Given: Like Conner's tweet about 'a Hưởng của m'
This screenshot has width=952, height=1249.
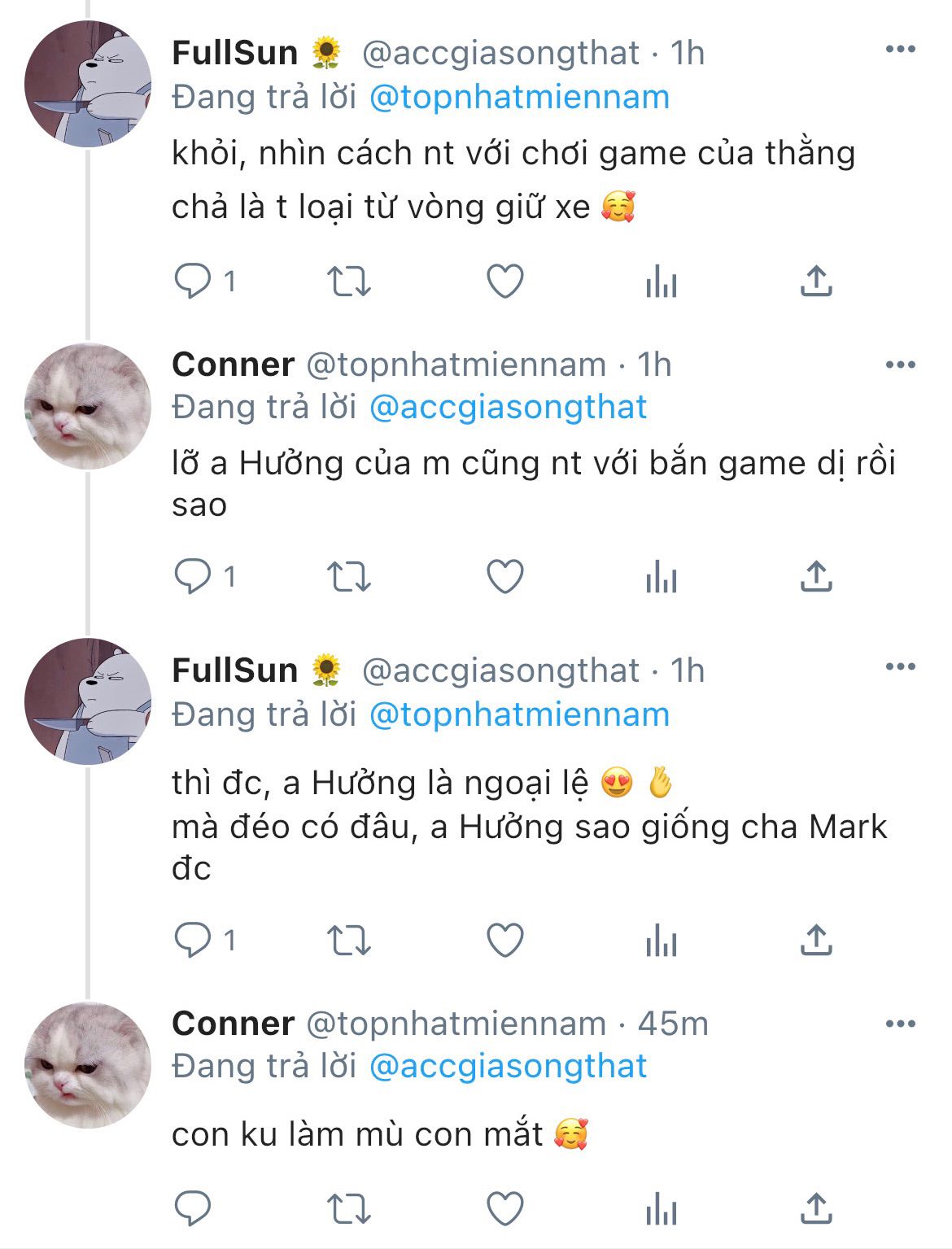Looking at the screenshot, I should (x=504, y=577).
